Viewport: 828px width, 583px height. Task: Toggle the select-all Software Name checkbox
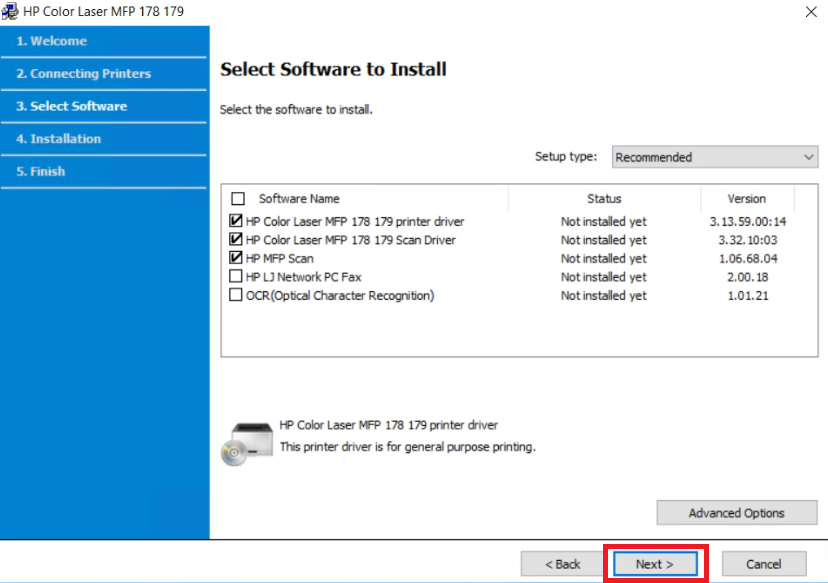pos(238,199)
